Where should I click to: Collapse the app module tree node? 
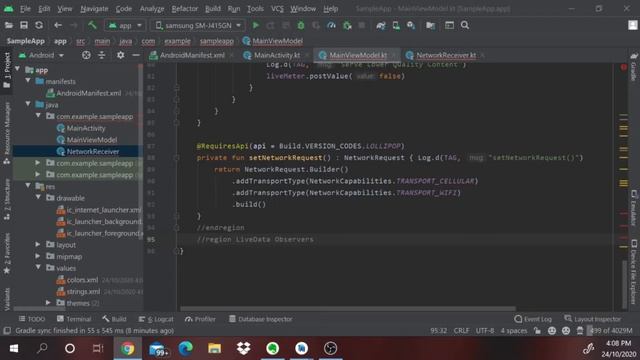tap(18, 69)
